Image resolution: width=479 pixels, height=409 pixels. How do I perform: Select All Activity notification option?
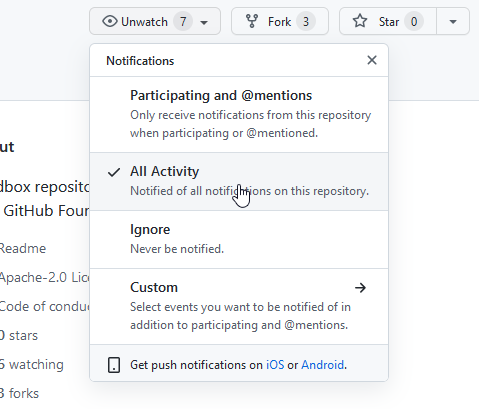239,181
